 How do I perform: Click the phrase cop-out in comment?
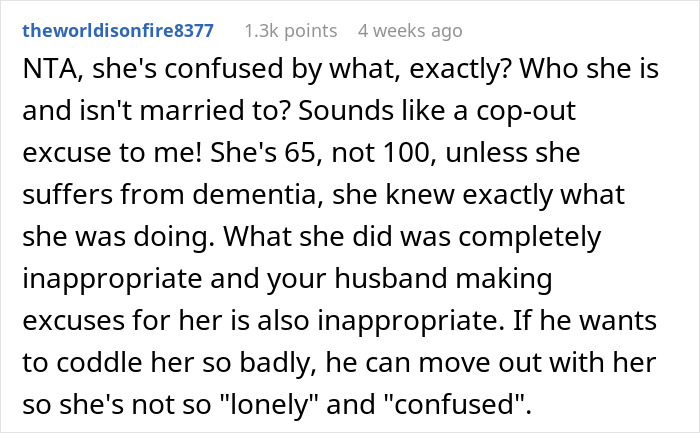point(526,111)
